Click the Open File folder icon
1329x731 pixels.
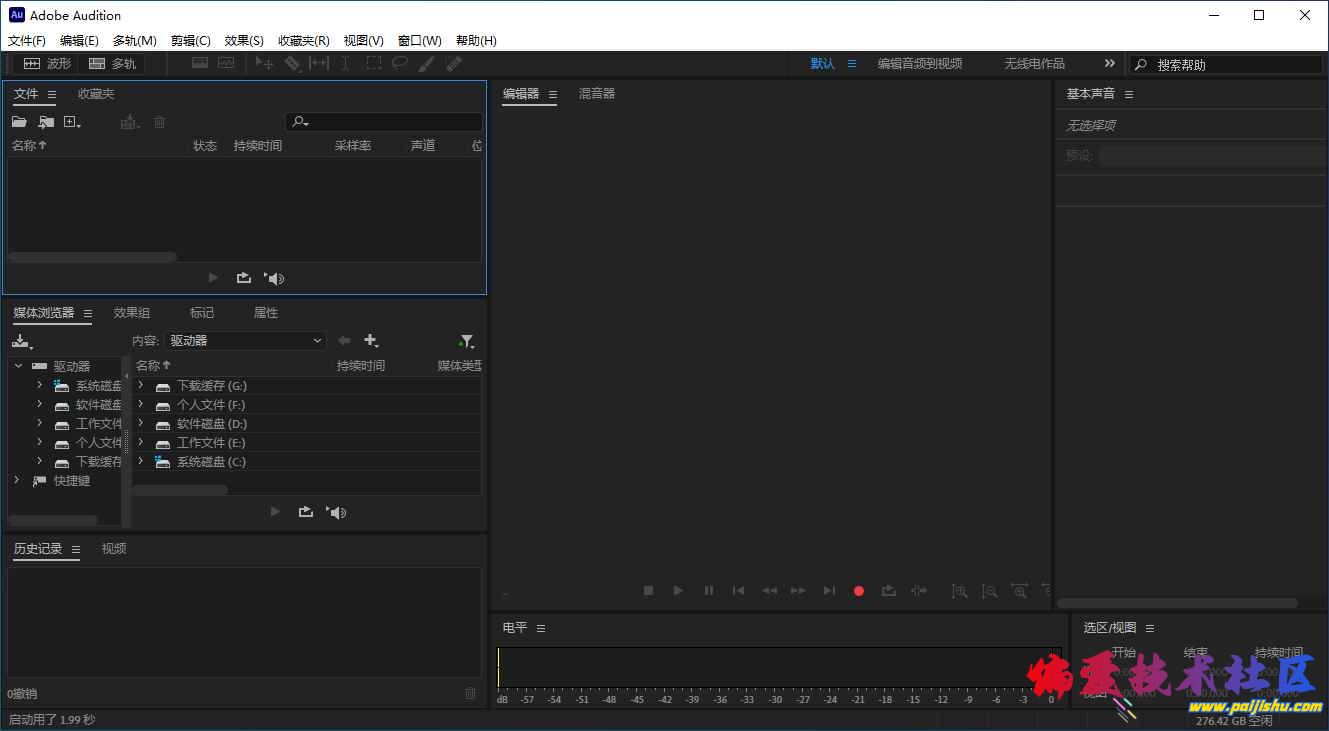[x=19, y=122]
